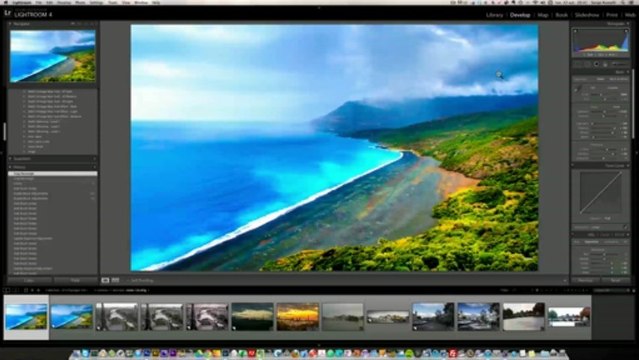The width and height of the screenshot is (639, 360).
Task: Hide the top module picker panel arrow
Action: 319,7
